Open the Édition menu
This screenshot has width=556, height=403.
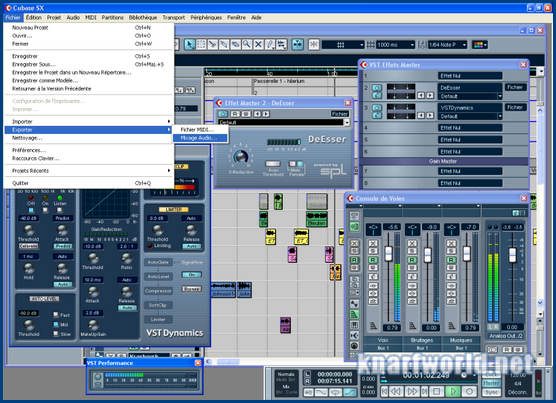(x=34, y=17)
